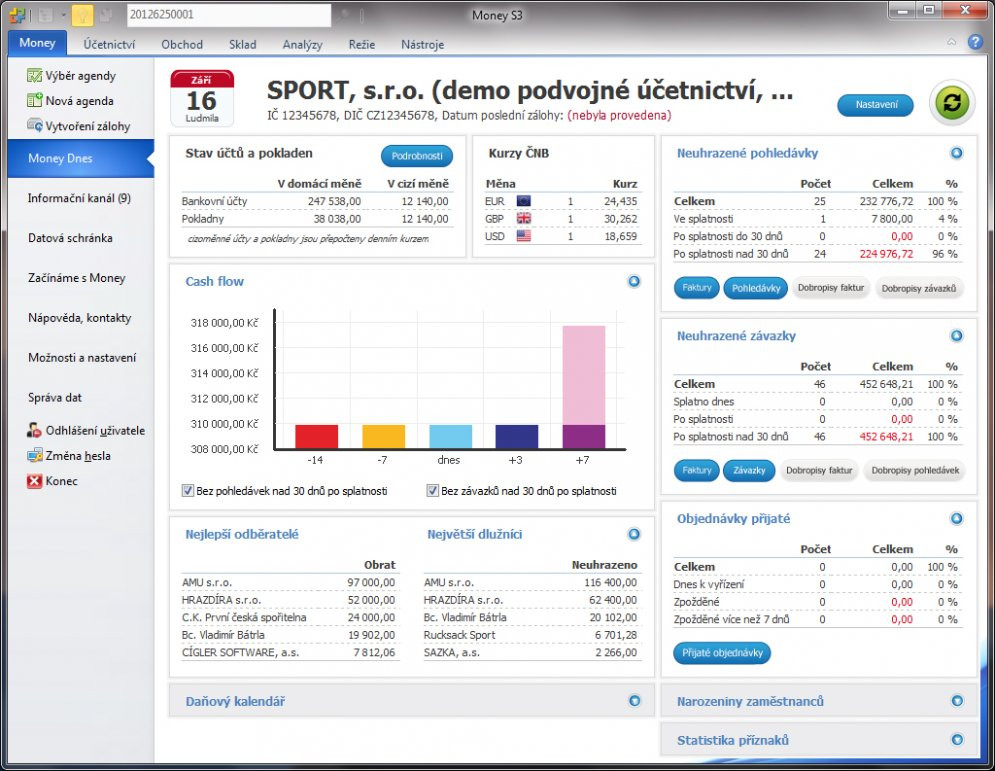Select Money Dnes in the sidebar
This screenshot has width=995, height=771.
tap(81, 159)
